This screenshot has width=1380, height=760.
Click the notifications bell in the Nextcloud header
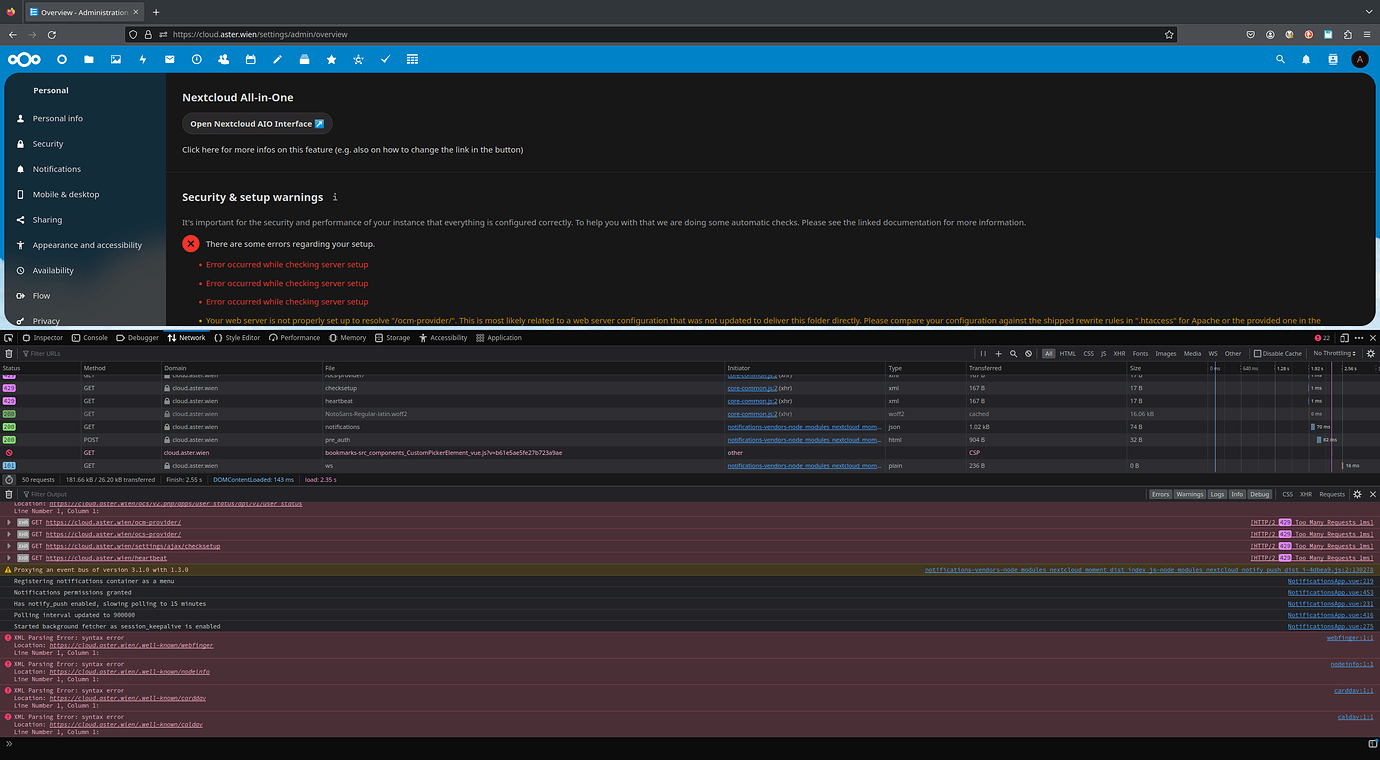[1306, 60]
